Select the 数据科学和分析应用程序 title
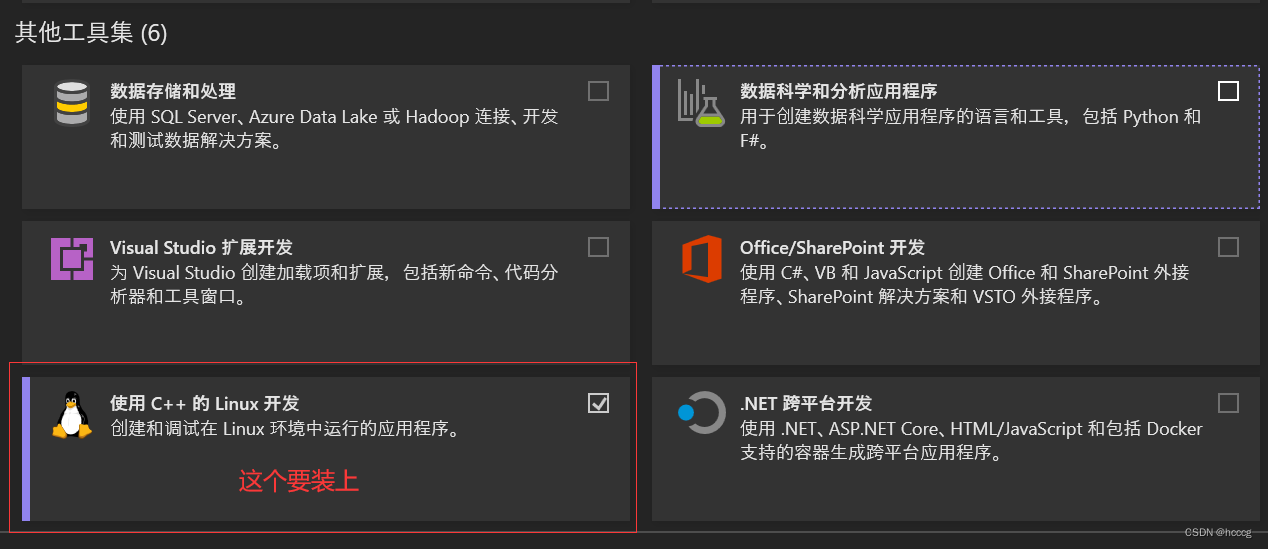 (838, 92)
